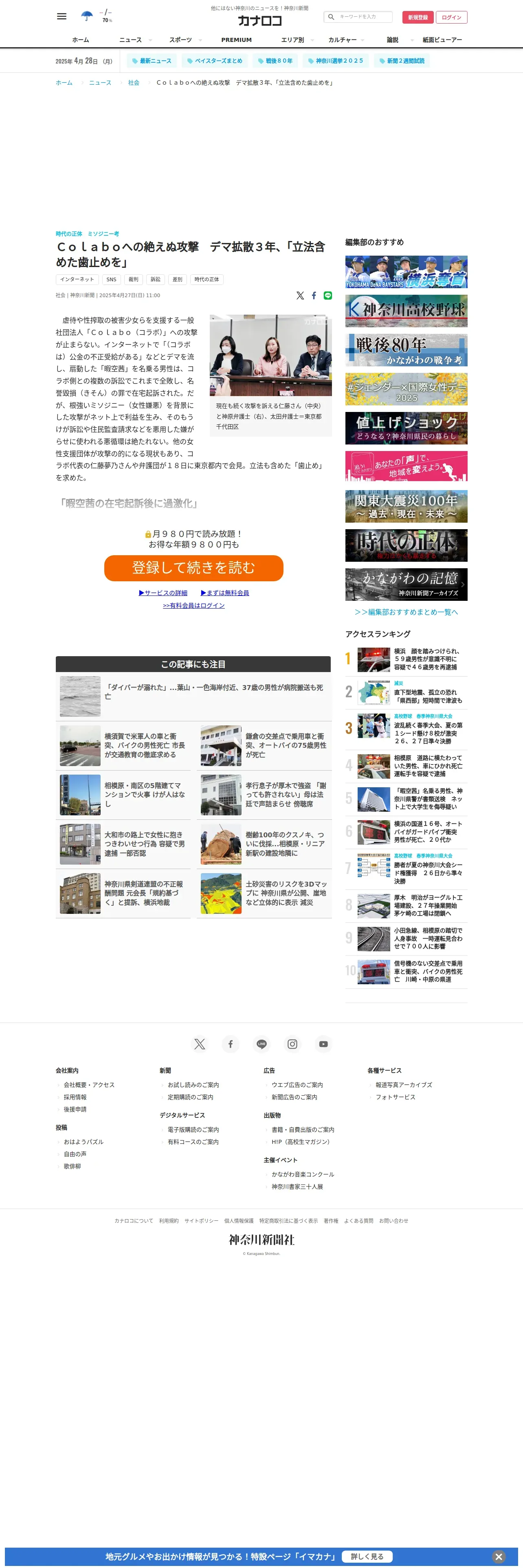This screenshot has height=1568, width=523.
Task: Open かながわ音楽コンクール footer link
Action: [x=303, y=1174]
